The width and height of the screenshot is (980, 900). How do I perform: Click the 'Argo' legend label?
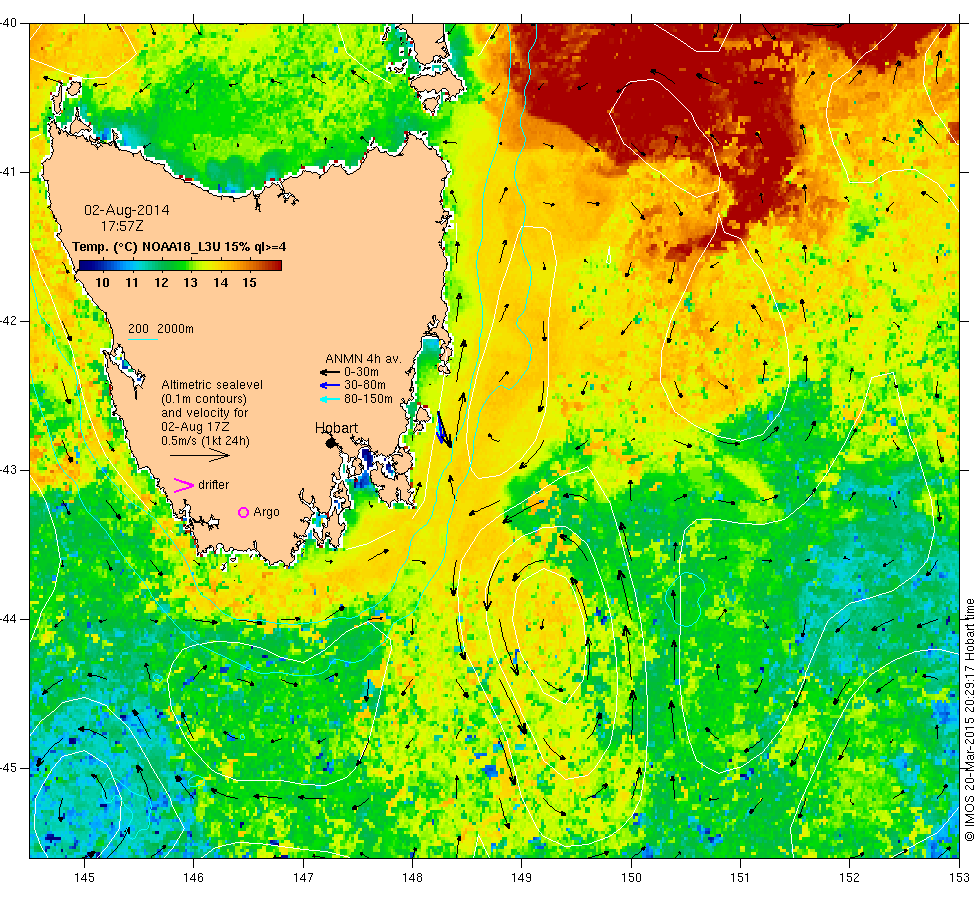(x=266, y=512)
